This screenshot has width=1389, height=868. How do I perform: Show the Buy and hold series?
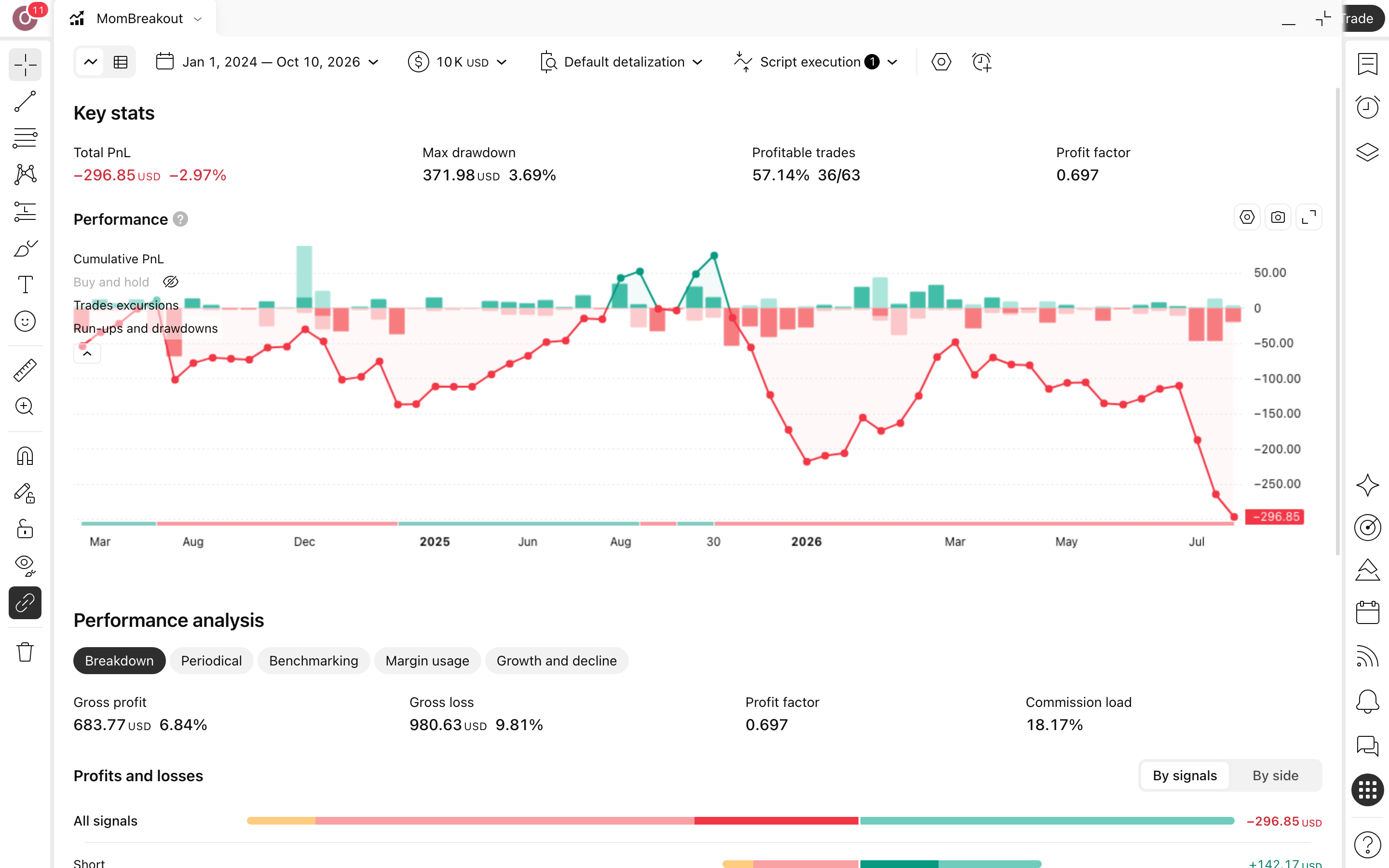[x=171, y=282]
